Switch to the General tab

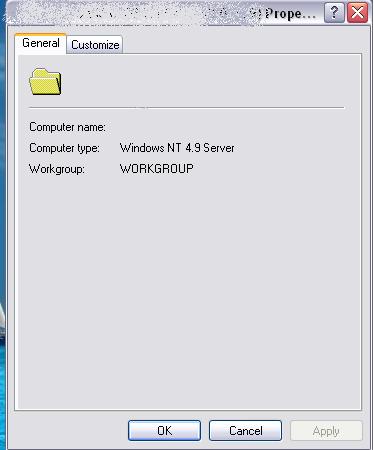click(41, 43)
